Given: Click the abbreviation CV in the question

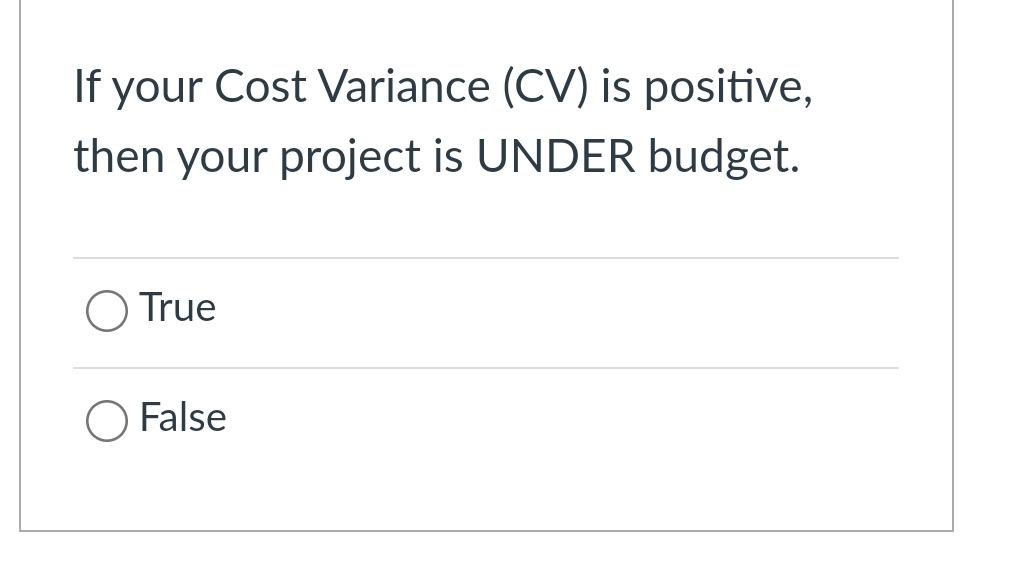Looking at the screenshot, I should pos(545,87).
